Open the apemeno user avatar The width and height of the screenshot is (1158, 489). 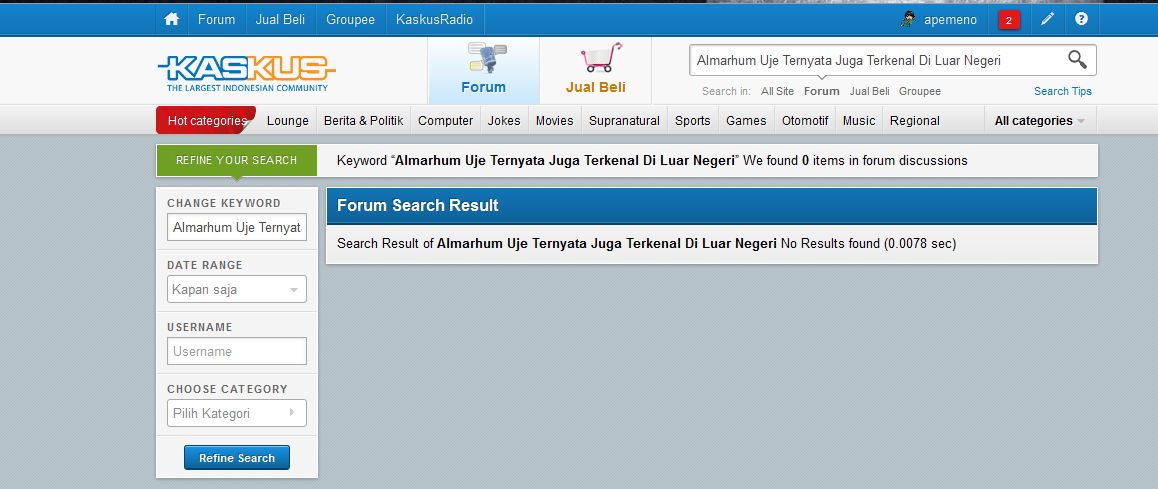[908, 19]
